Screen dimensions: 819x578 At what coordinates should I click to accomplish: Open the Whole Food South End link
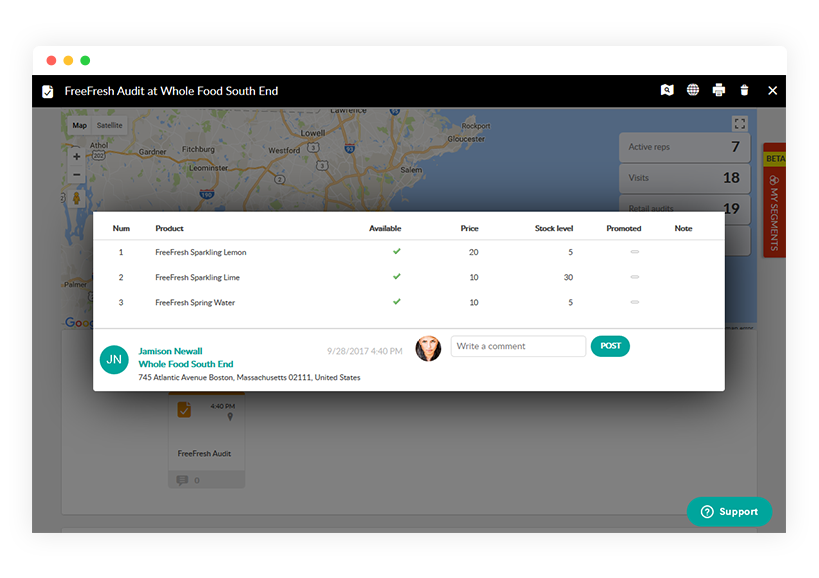186,364
